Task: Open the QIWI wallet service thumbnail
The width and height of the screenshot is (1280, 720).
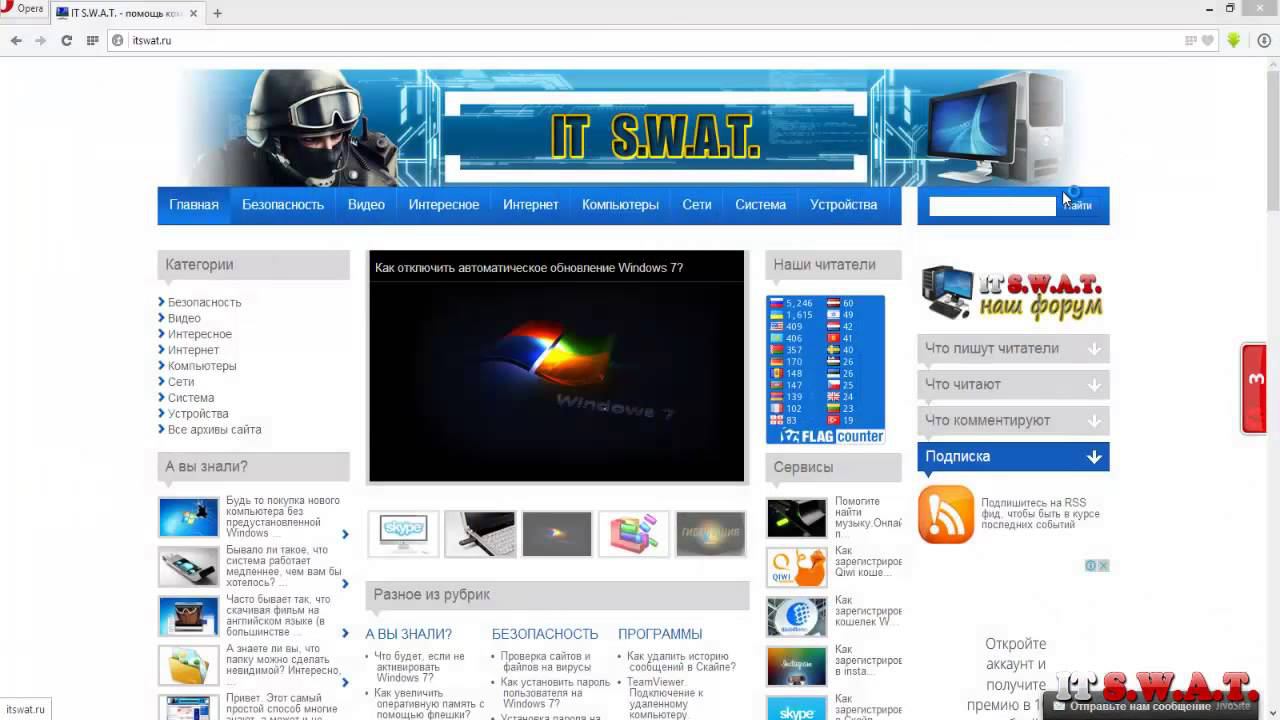Action: pos(797,567)
